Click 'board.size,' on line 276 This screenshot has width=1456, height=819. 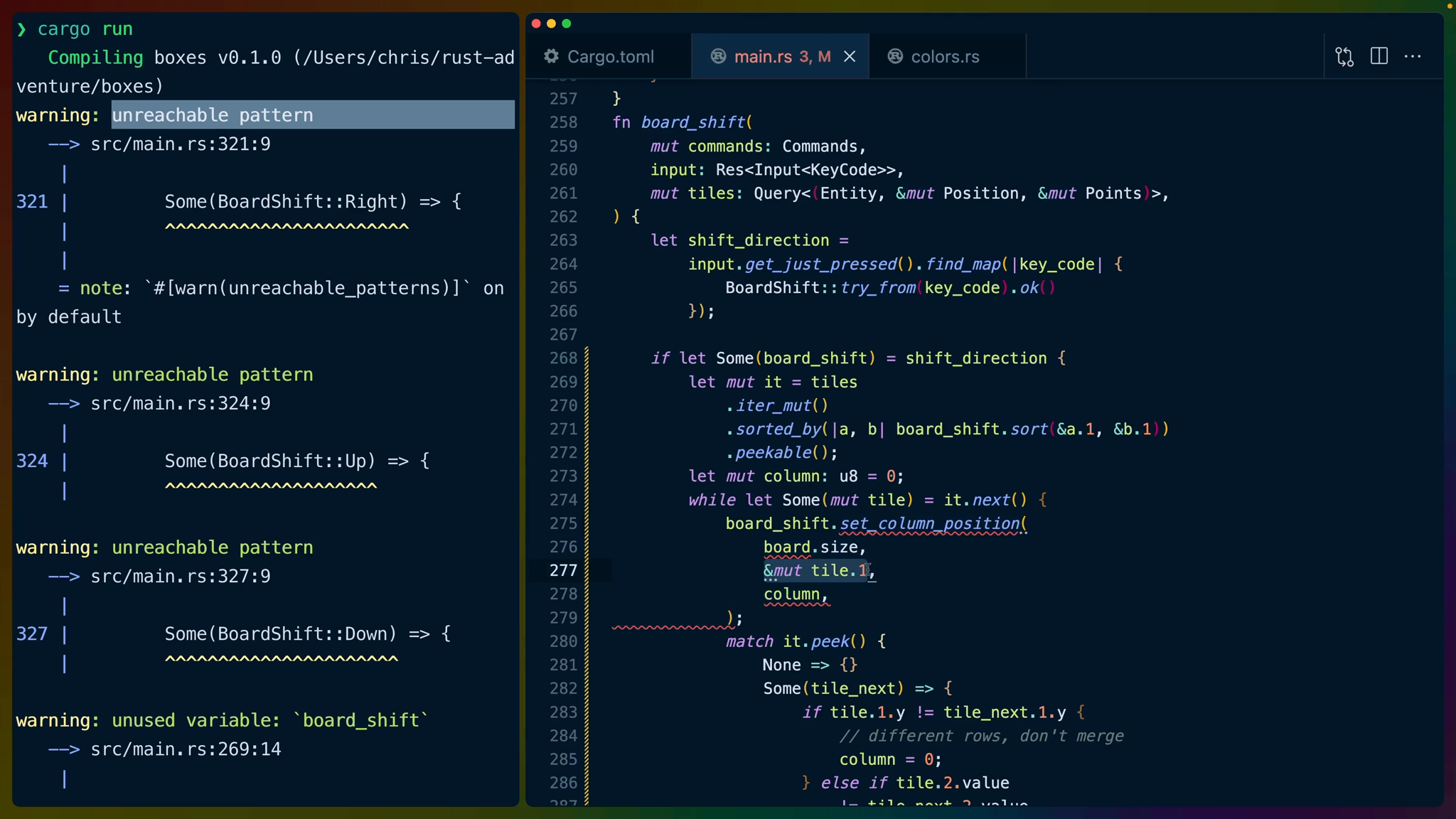[x=815, y=547]
